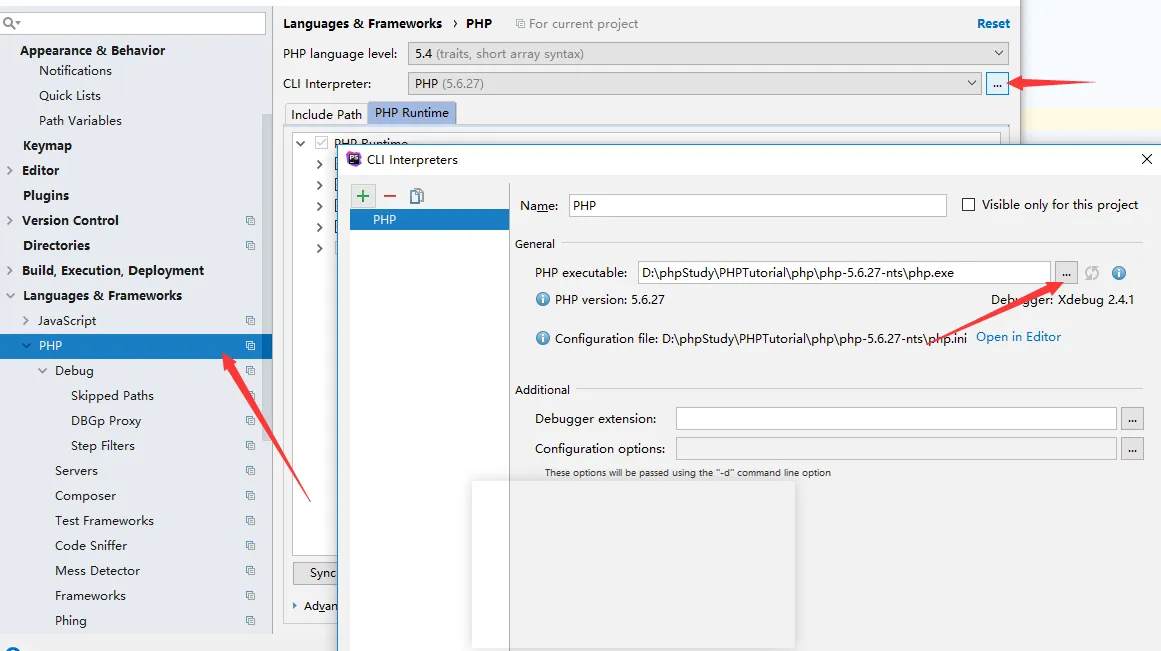Open CLI Interpreter browse button
The height and width of the screenshot is (651, 1161).
(997, 84)
